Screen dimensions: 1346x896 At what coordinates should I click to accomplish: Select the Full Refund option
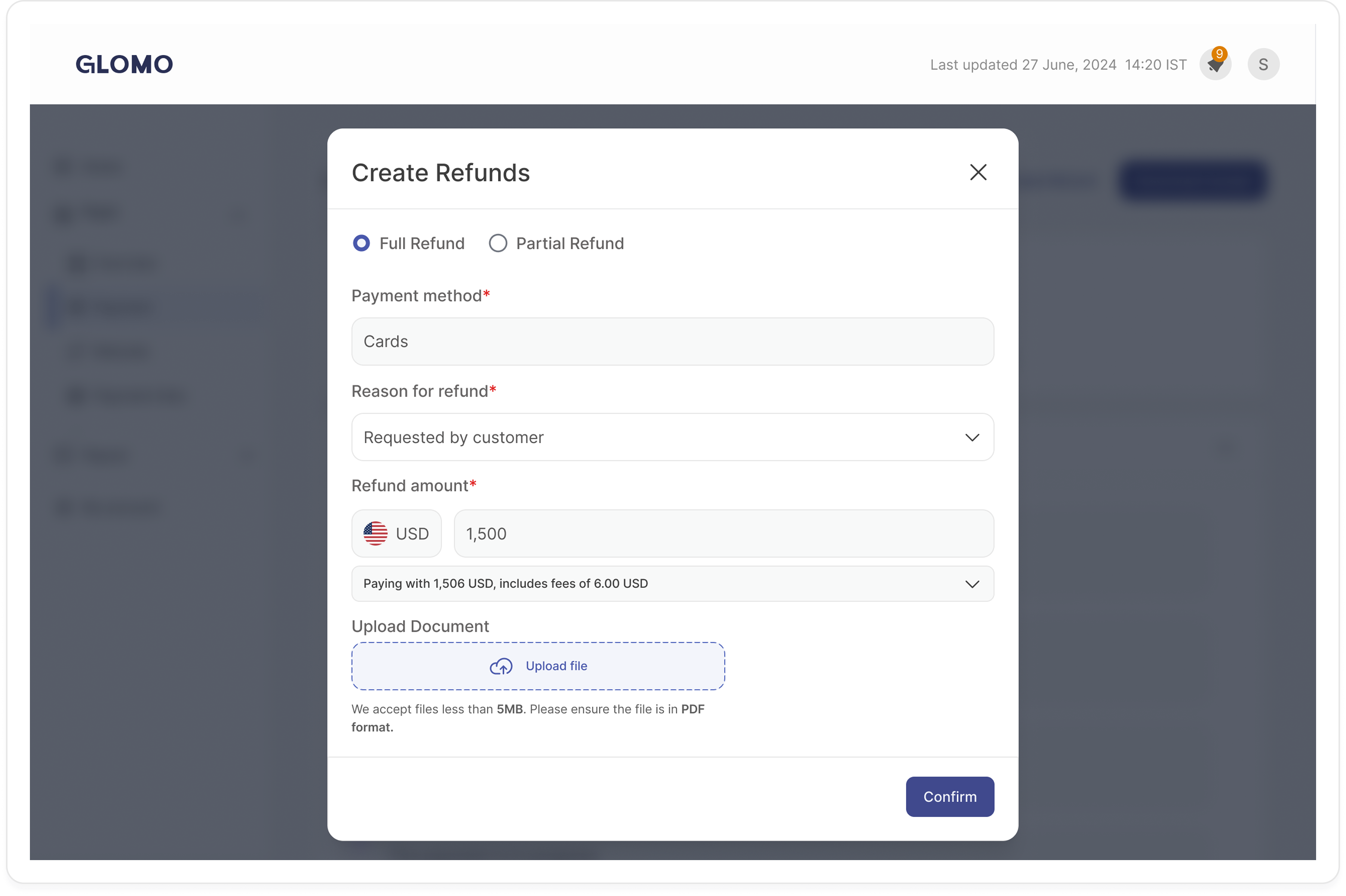361,243
